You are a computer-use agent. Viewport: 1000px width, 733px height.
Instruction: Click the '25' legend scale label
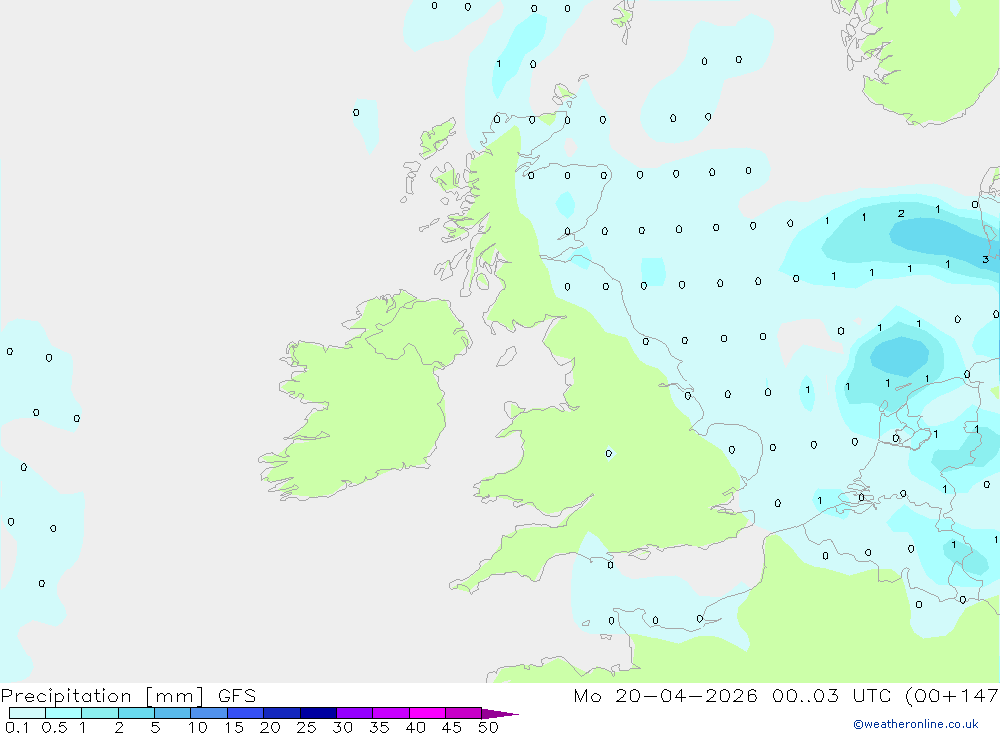307,727
